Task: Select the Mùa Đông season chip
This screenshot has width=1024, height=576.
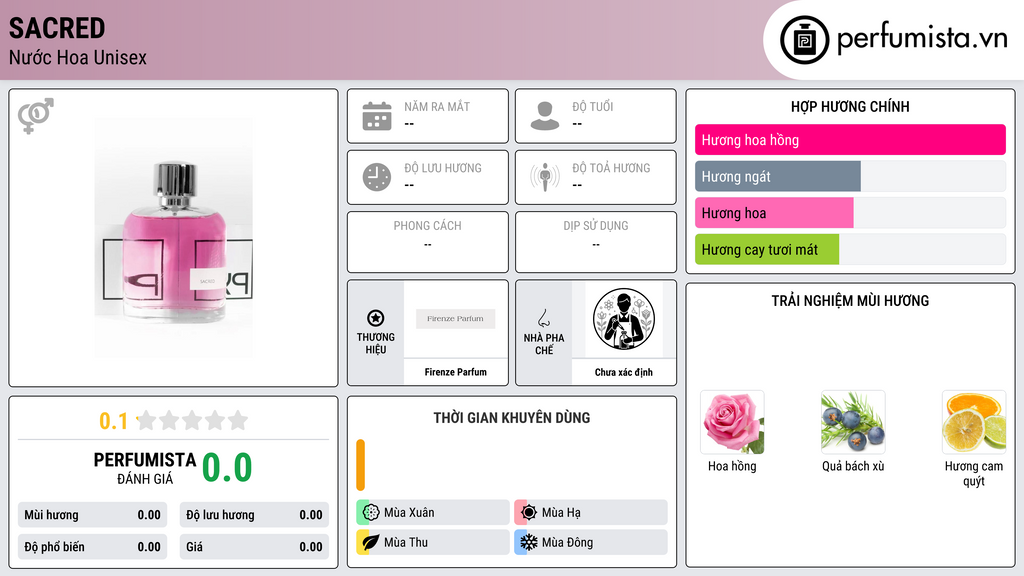Action: 591,542
